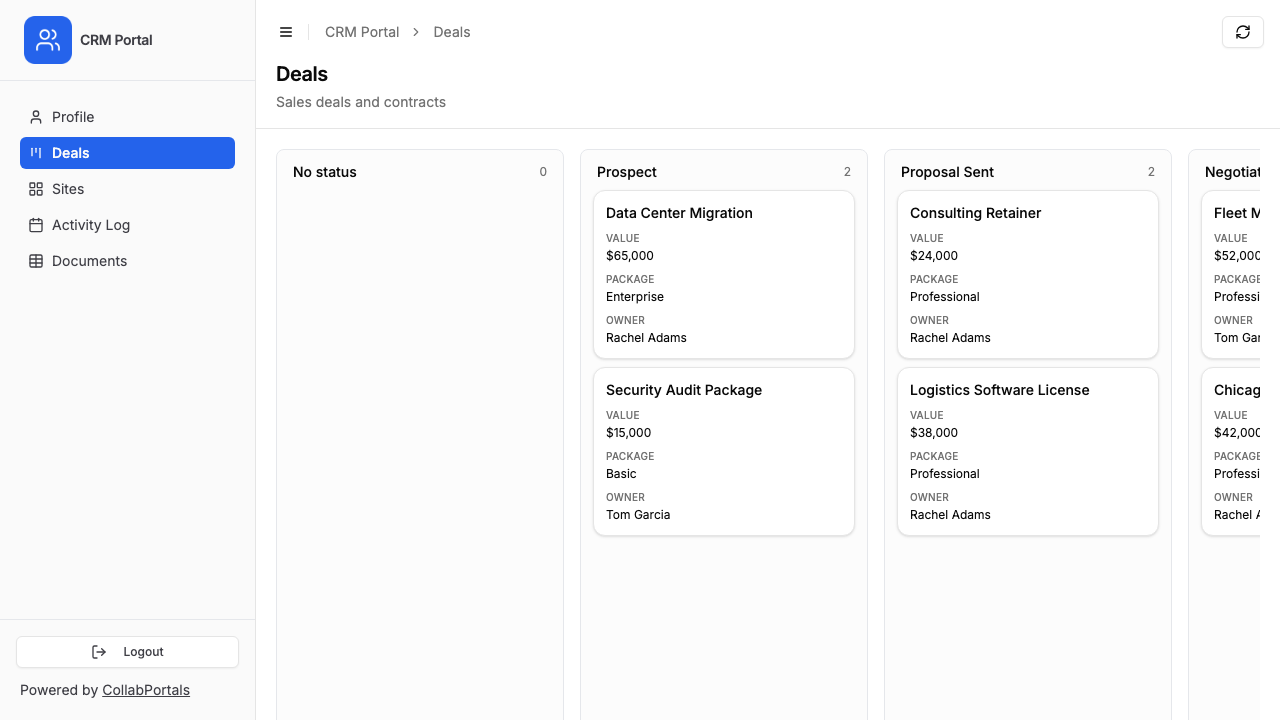
Task: Click the Prospect column count 2
Action: click(x=847, y=172)
